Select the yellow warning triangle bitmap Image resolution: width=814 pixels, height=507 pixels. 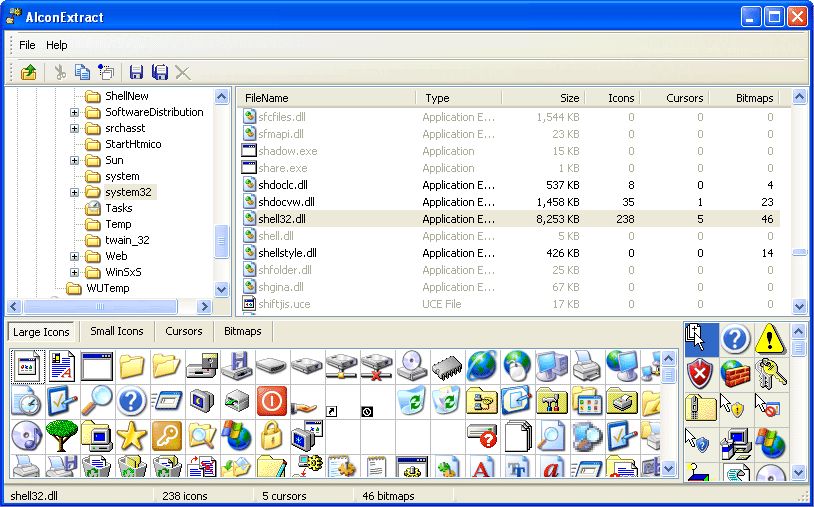[x=770, y=340]
